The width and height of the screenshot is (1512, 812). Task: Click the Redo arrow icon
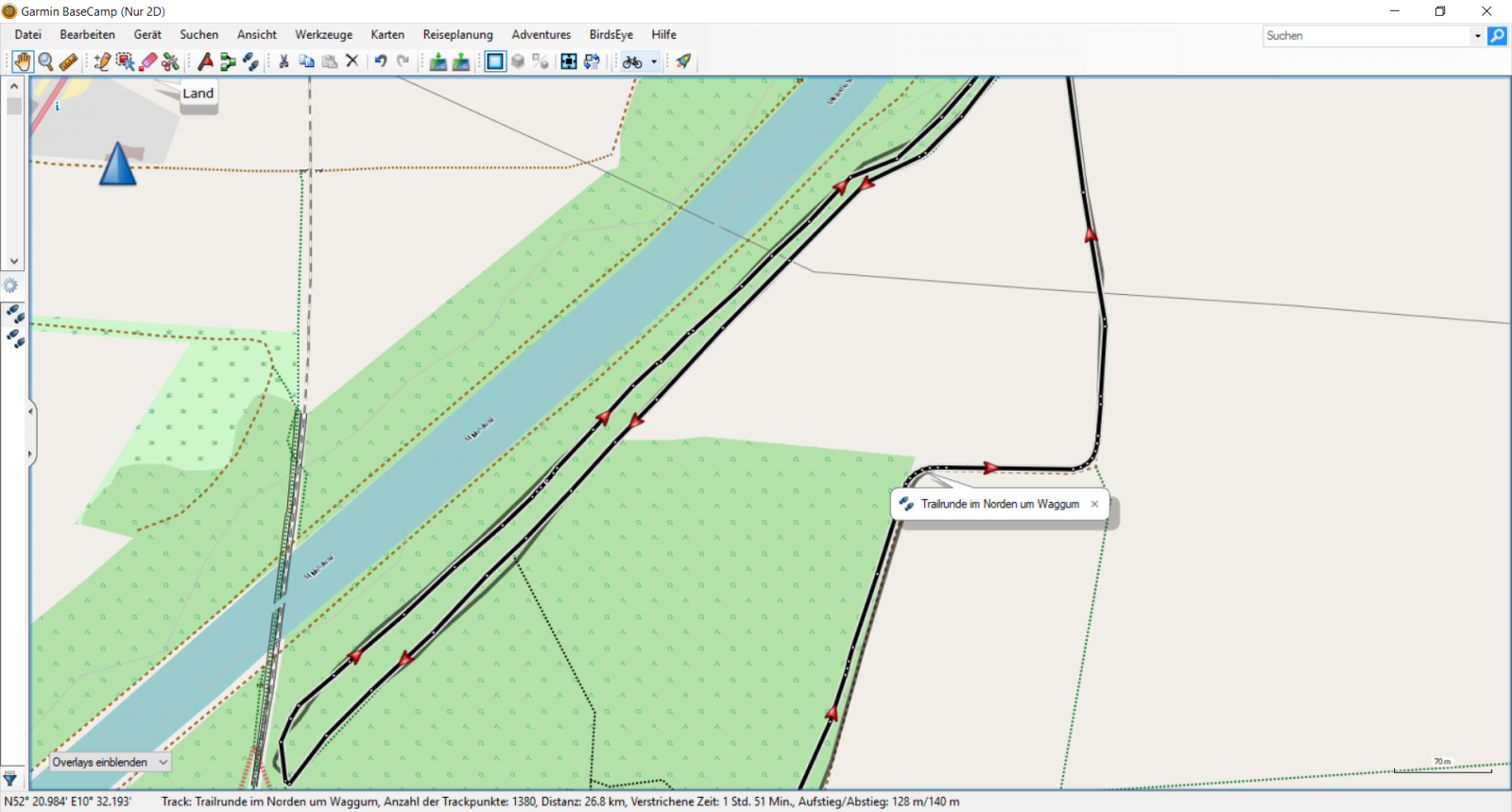(404, 61)
